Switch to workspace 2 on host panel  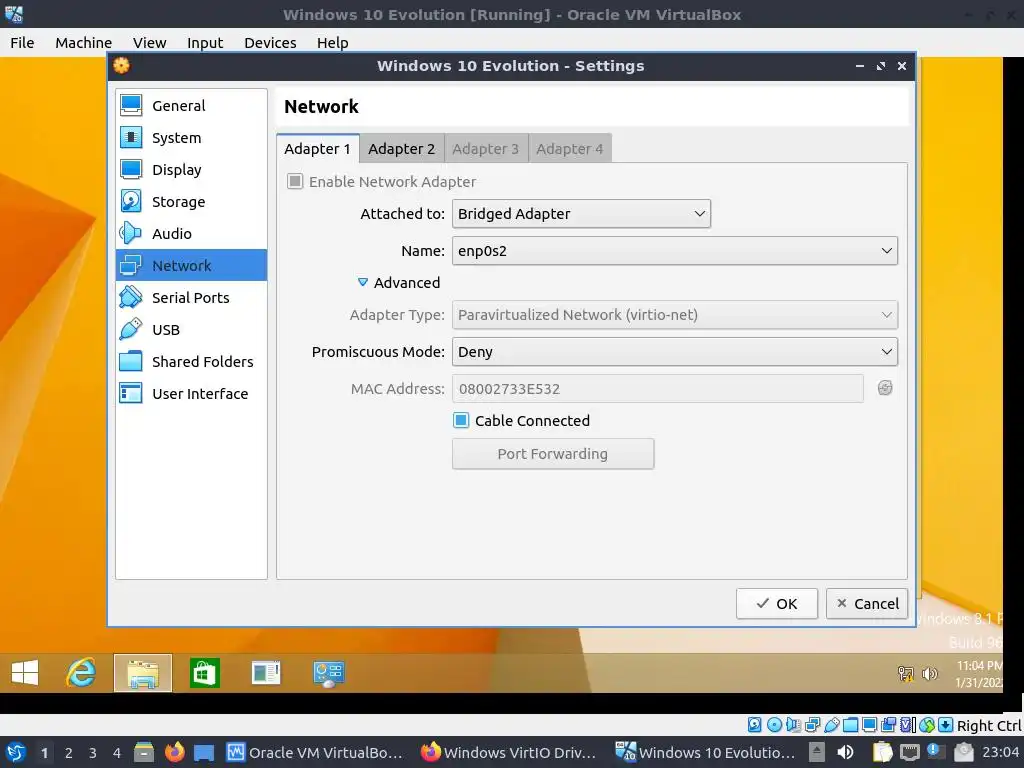pos(69,753)
